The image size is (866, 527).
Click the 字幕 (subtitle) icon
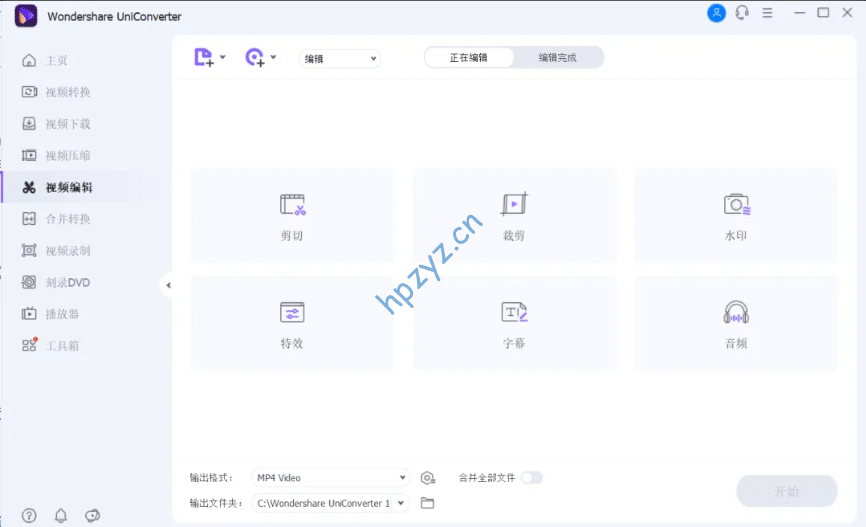[x=514, y=313]
